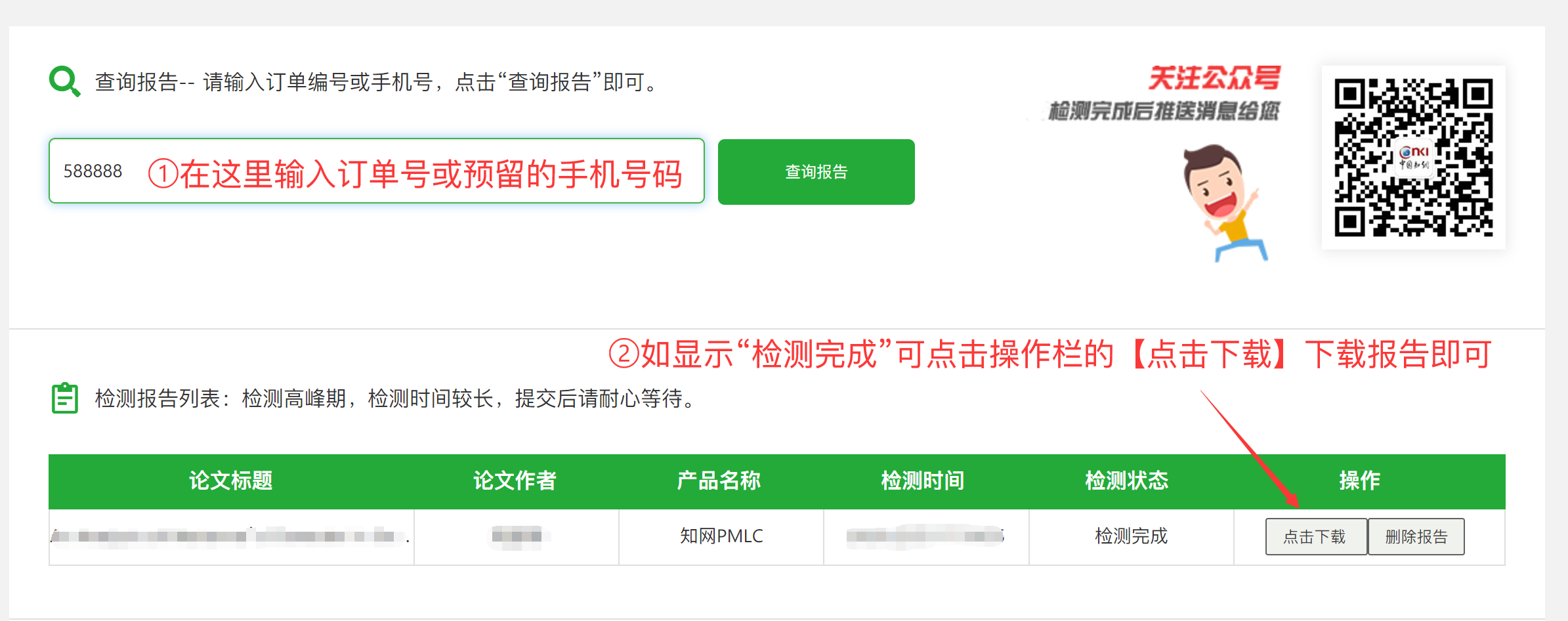1568x621 pixels.
Task: Click the jumping cartoon mascot image
Action: tap(1222, 197)
